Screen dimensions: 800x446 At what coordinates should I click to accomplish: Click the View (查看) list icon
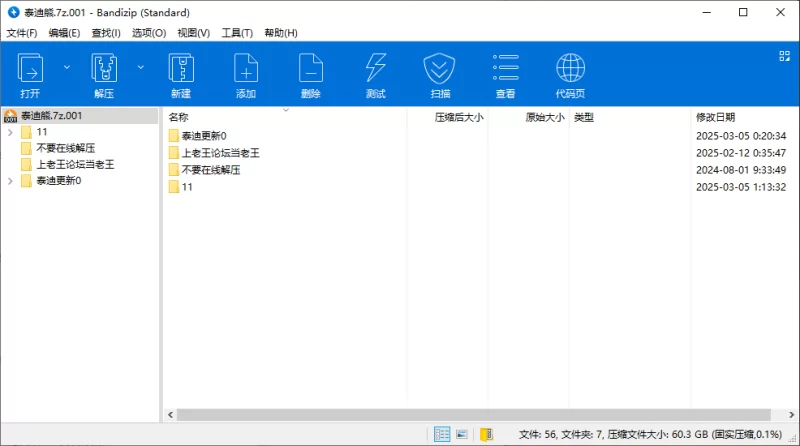506,68
